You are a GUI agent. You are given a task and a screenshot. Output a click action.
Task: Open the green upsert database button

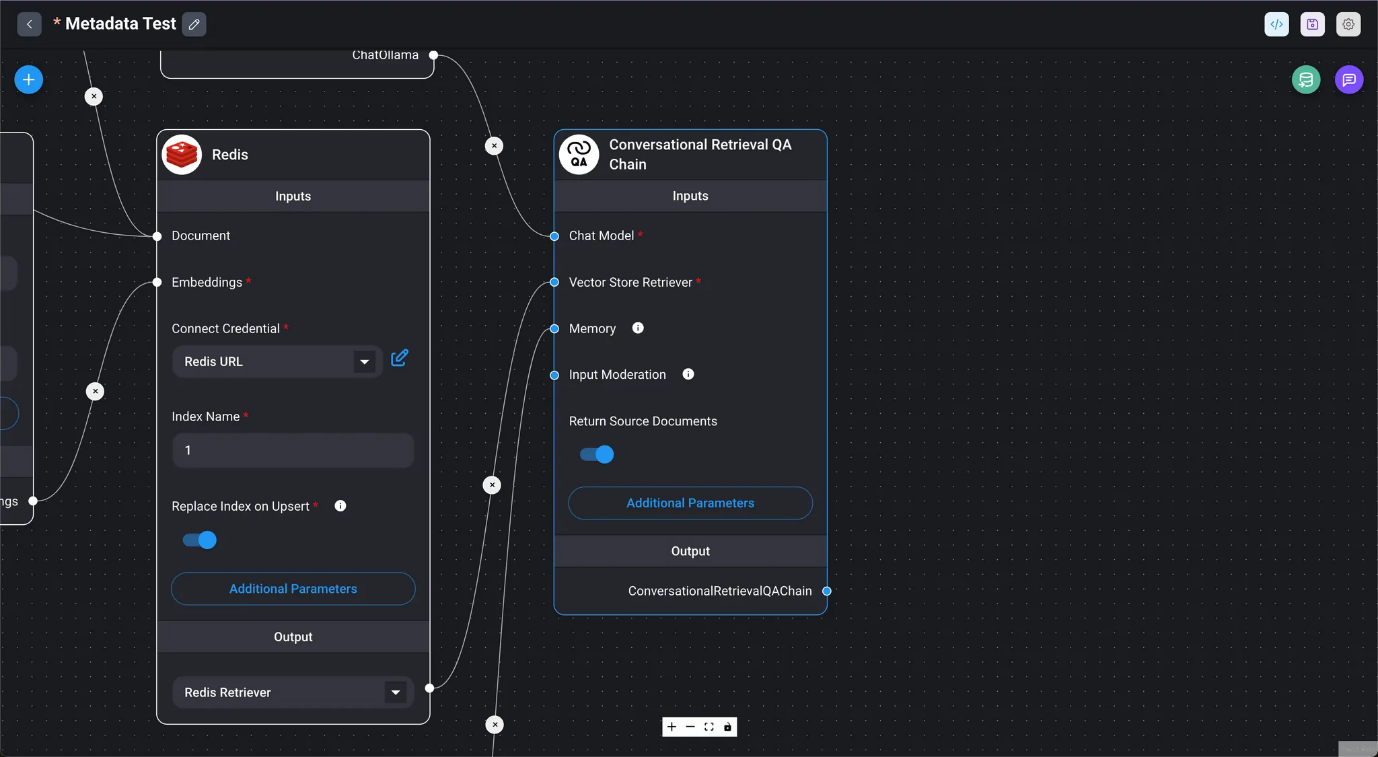pos(1305,80)
